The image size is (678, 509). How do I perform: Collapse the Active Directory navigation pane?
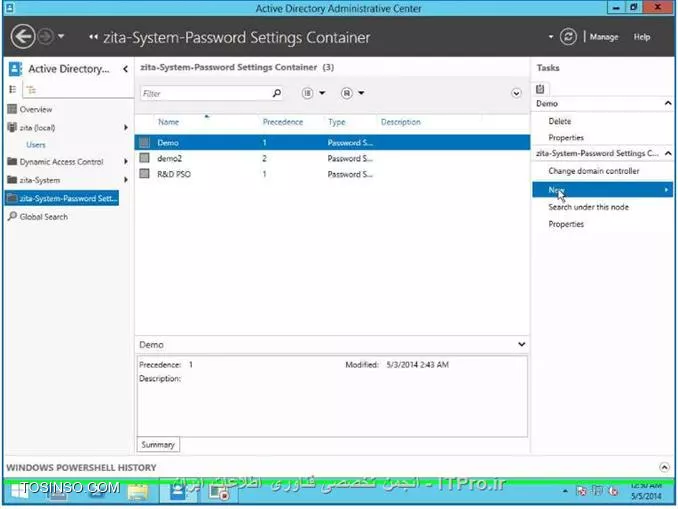pyautogui.click(x=125, y=69)
